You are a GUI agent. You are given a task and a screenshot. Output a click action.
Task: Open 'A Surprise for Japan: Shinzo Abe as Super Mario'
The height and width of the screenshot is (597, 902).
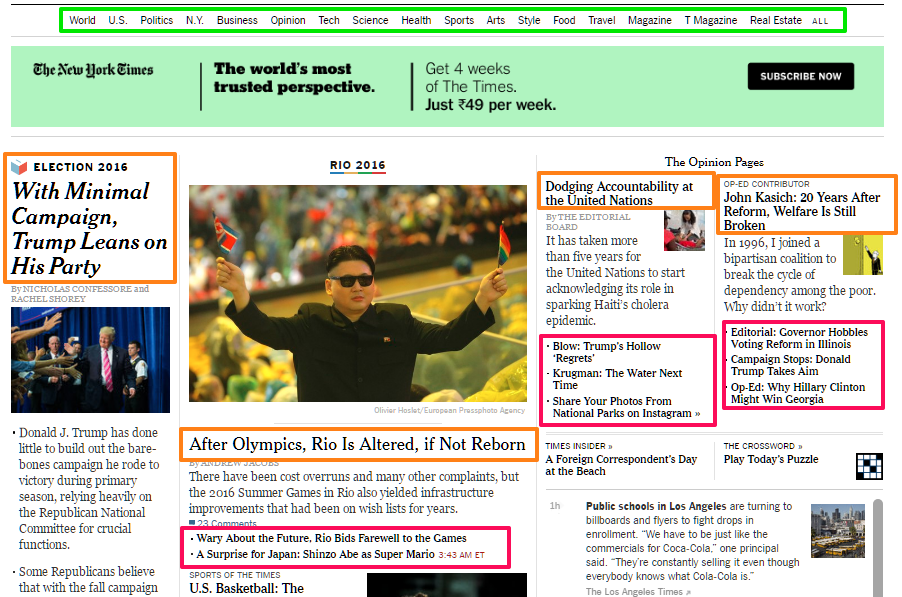point(315,554)
